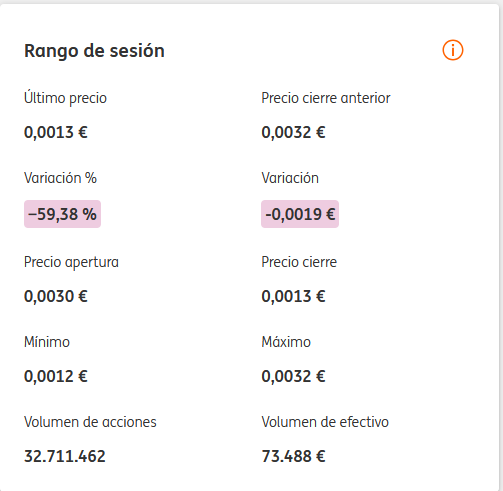Click the Precio apertura label
Viewport: 503px width, 491px height.
pos(71,262)
